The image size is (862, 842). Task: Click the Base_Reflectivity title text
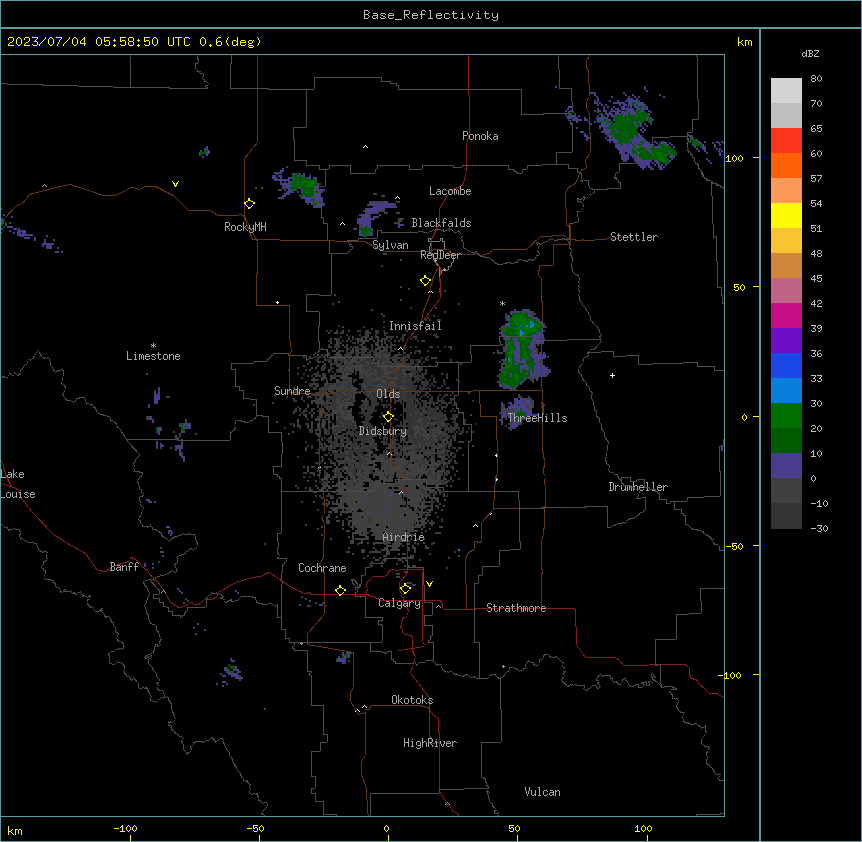[x=431, y=15]
